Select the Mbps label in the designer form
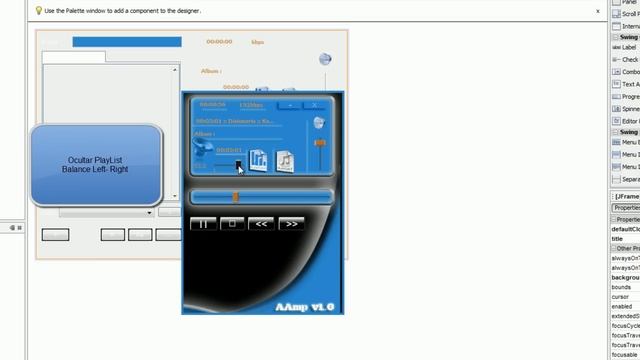The width and height of the screenshot is (640, 360). point(258,42)
